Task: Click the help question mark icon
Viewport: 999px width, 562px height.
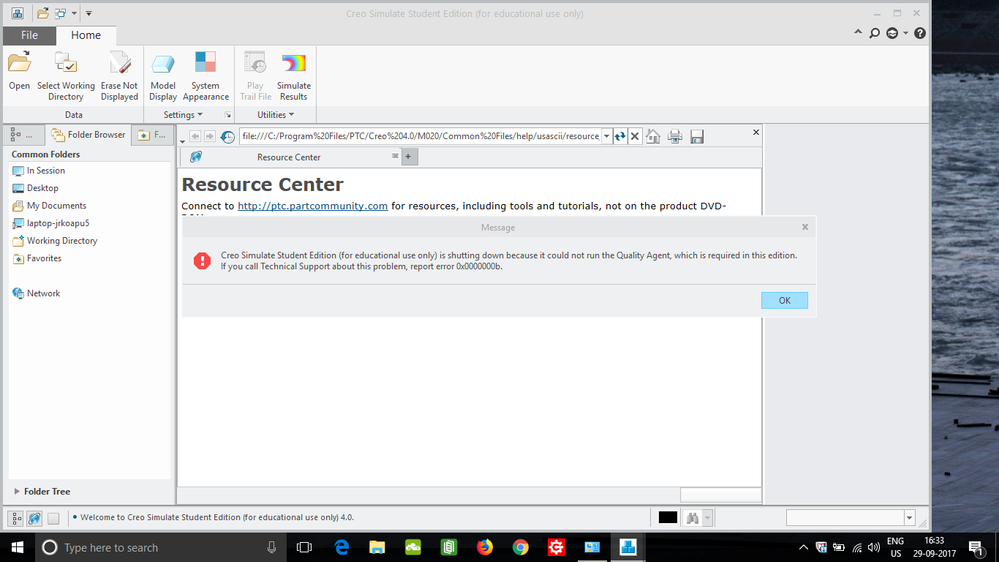Action: [x=920, y=33]
